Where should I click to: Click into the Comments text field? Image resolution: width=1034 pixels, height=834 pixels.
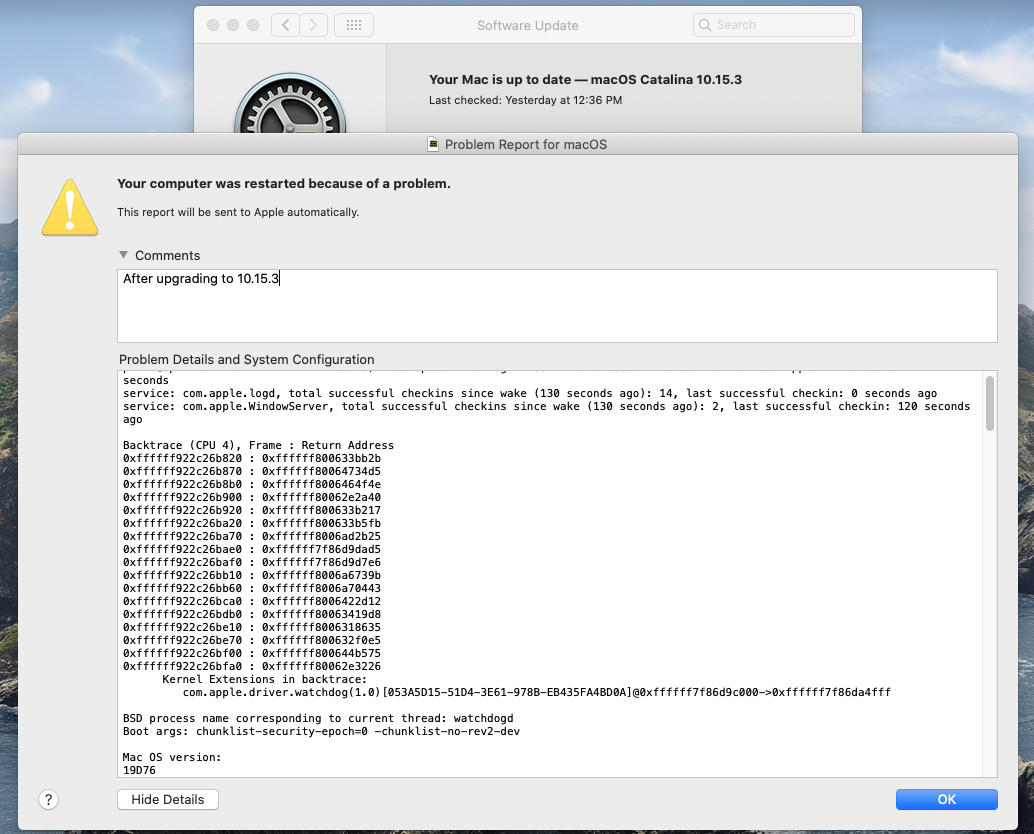557,306
